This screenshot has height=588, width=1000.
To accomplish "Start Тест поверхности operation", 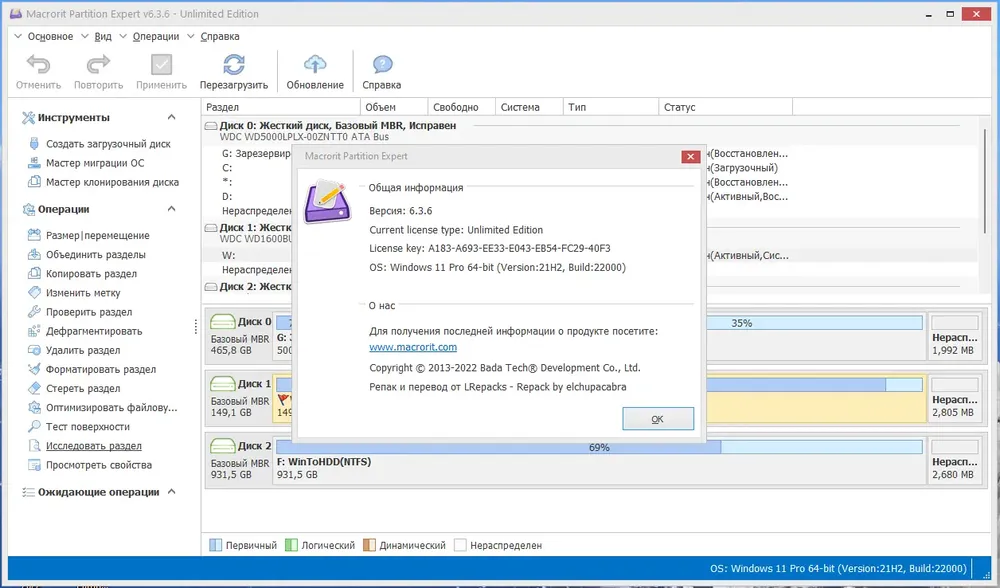I will coord(87,427).
